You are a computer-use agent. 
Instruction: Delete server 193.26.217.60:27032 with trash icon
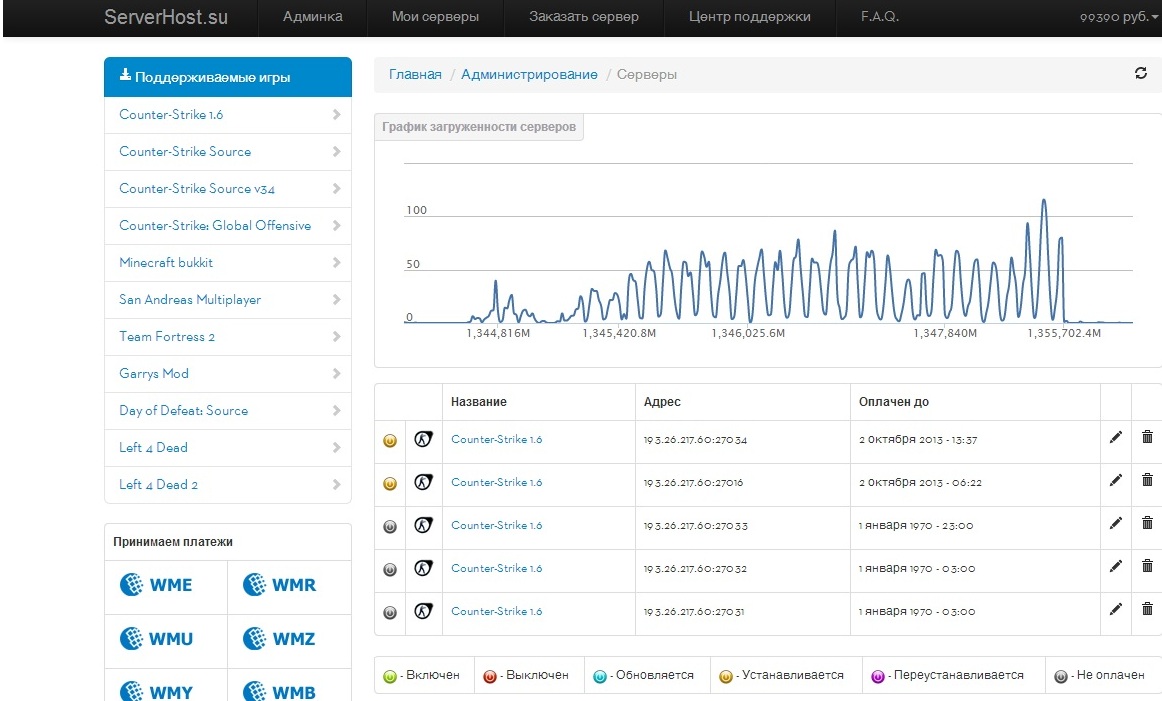point(1147,565)
